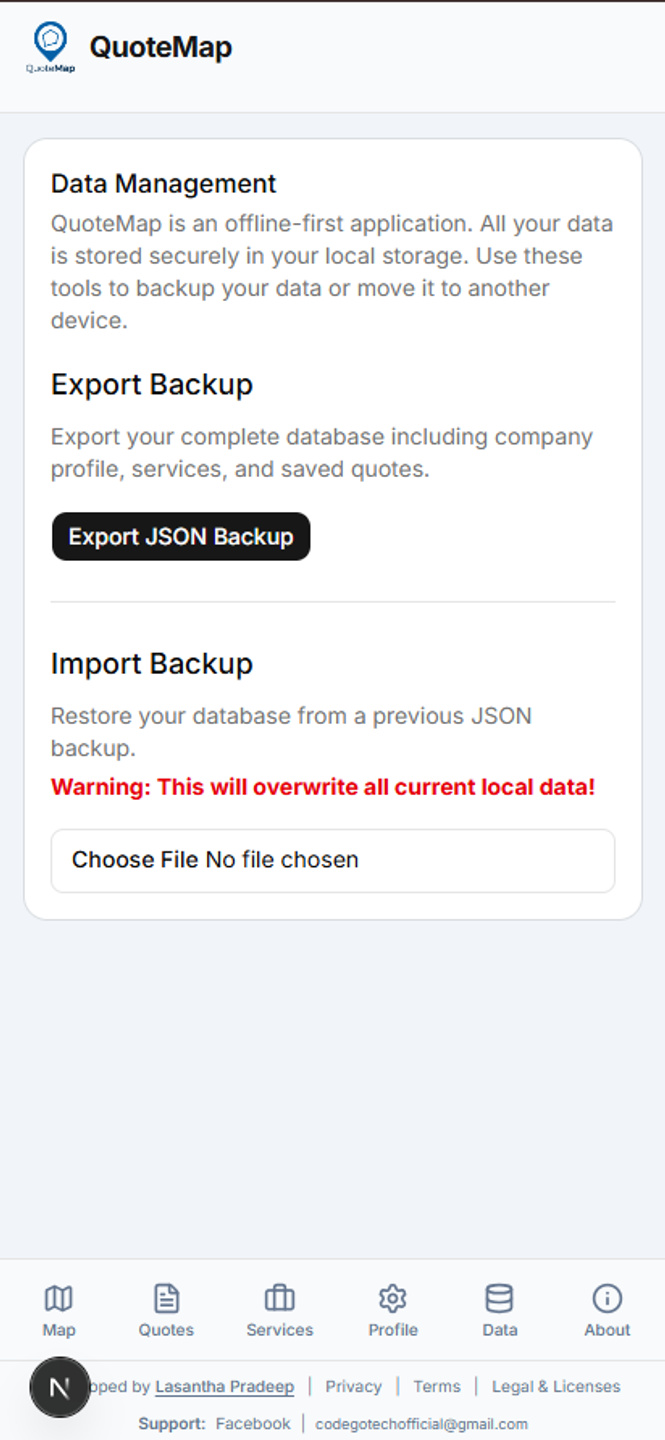Viewport: 665px width, 1440px height.
Task: Open the Map tab icon
Action: click(59, 1298)
